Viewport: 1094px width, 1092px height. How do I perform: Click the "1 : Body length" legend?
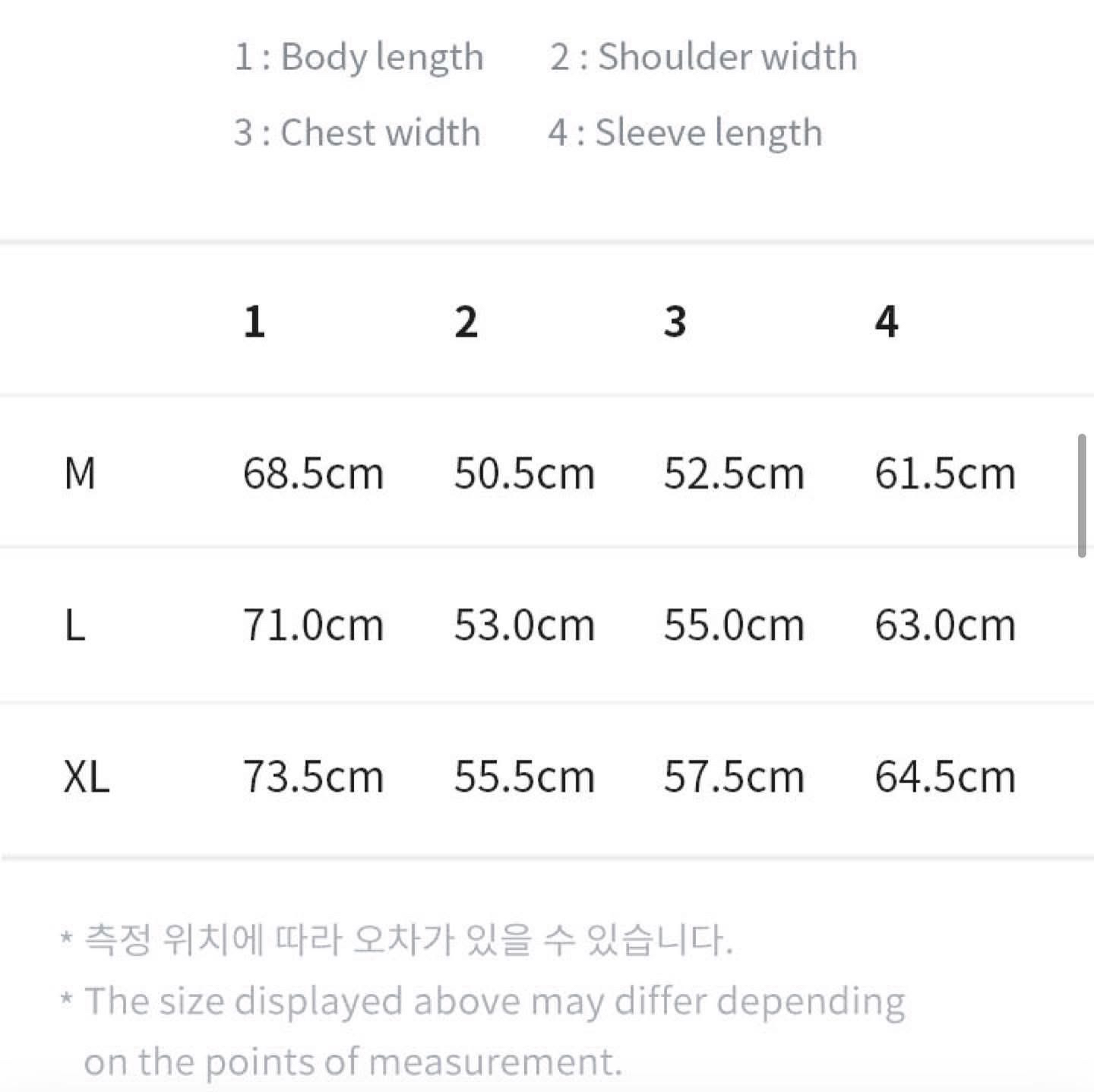pos(359,57)
